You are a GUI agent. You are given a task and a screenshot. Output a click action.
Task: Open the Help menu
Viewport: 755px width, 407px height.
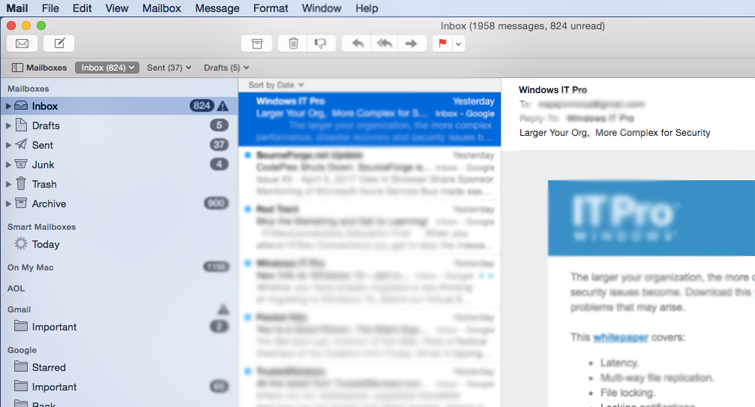click(x=366, y=8)
